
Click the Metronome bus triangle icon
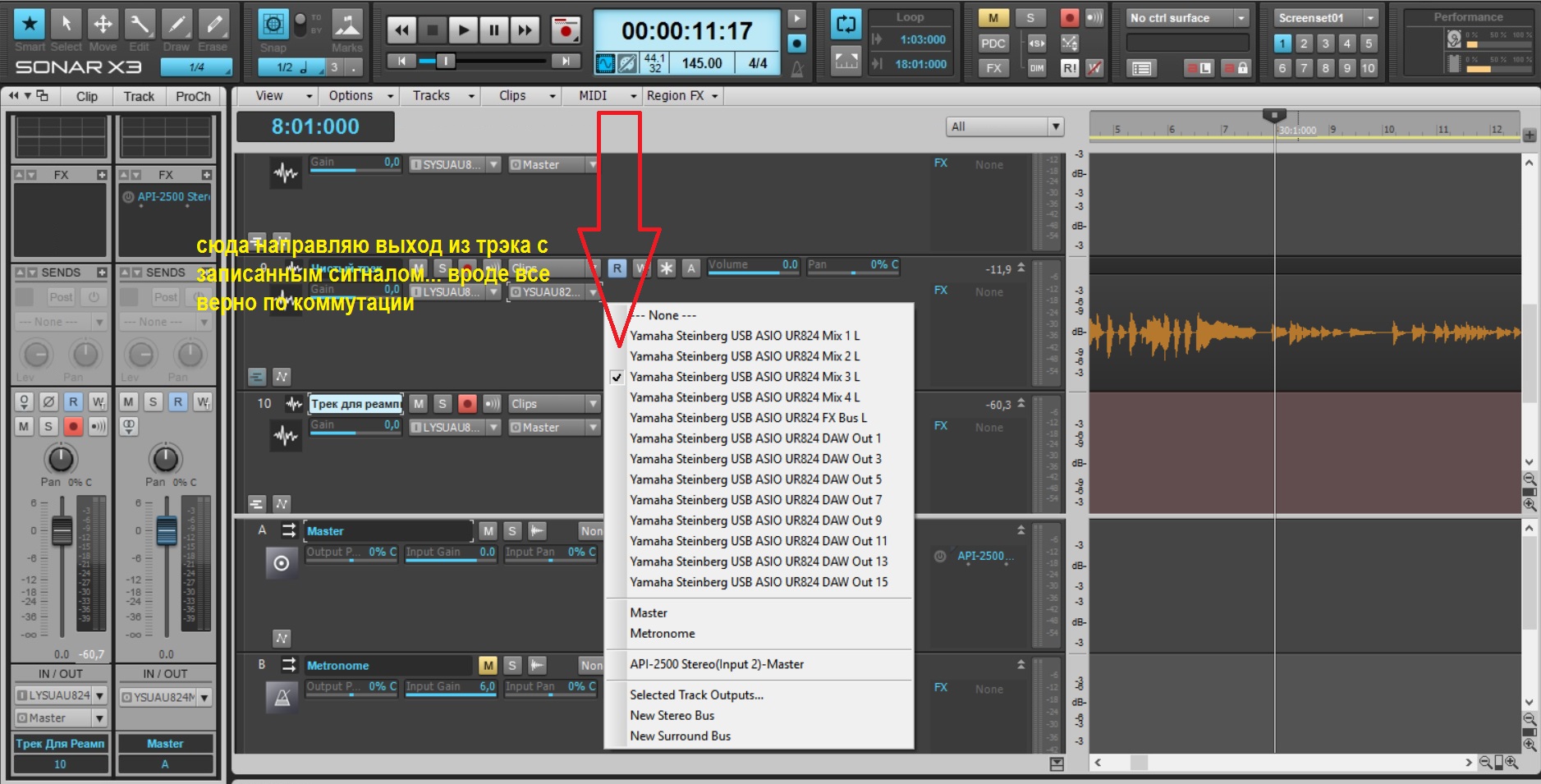point(282,698)
